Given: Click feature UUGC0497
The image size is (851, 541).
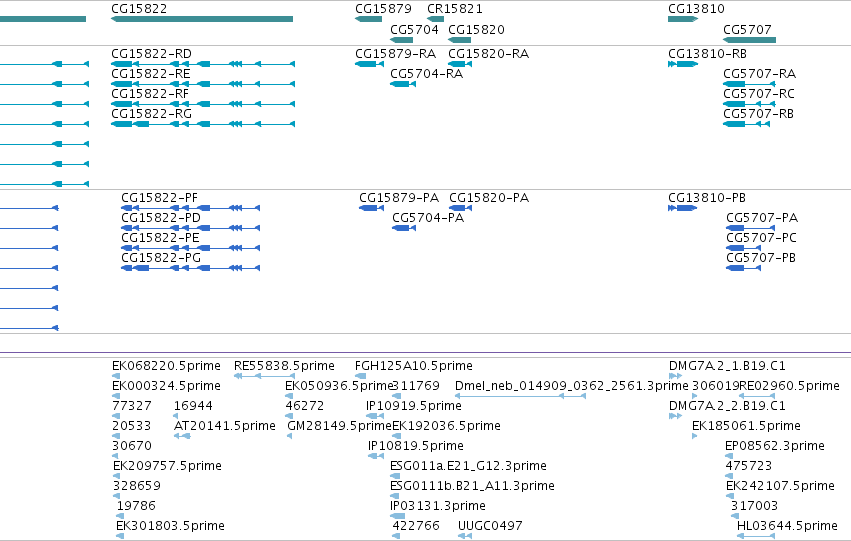Looking at the screenshot, I should pyautogui.click(x=465, y=537).
